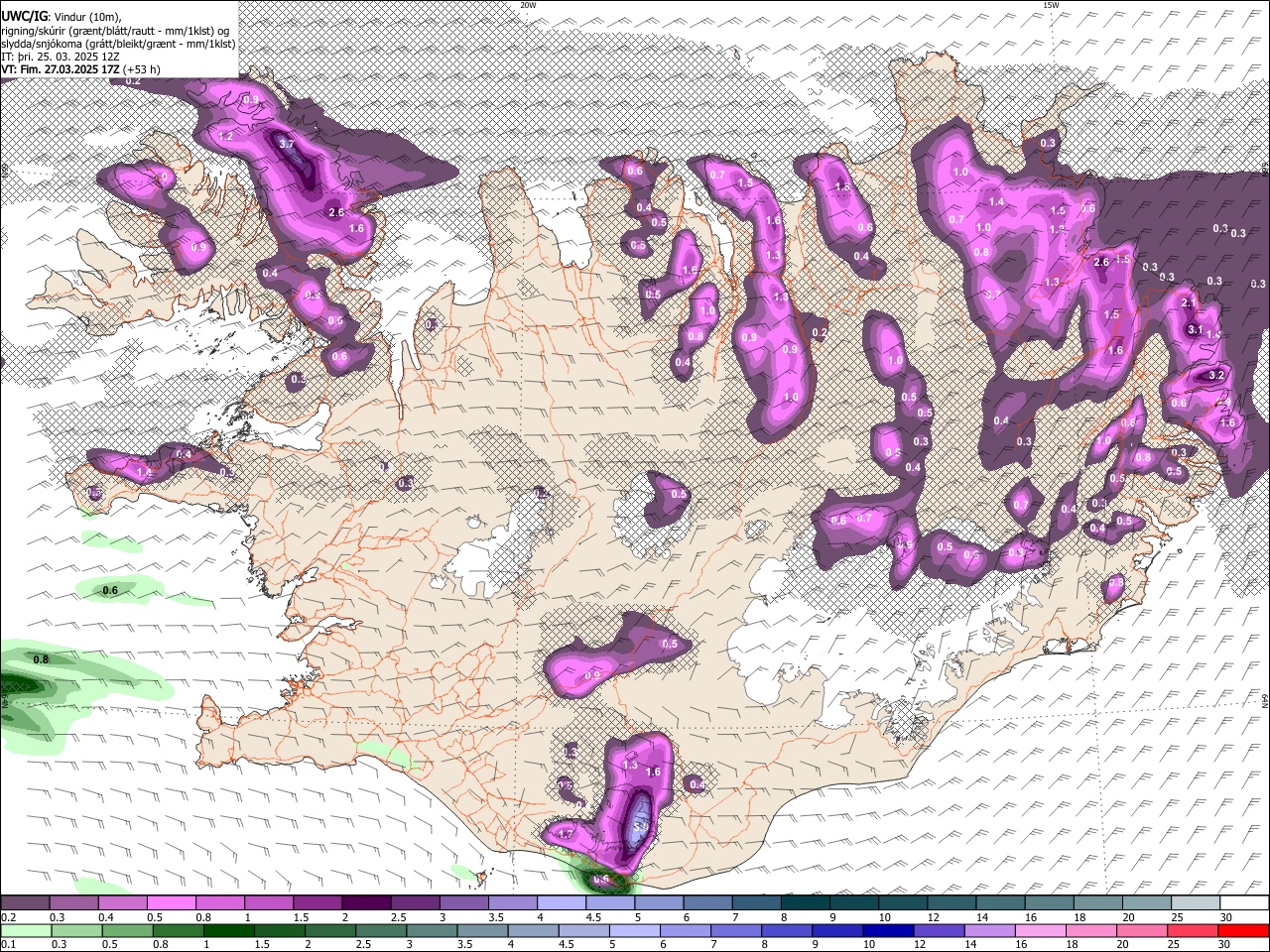Click the pale green lower swatch between 0.1 and 0.3
Screen dimensions: 1270x952
pos(25,930)
